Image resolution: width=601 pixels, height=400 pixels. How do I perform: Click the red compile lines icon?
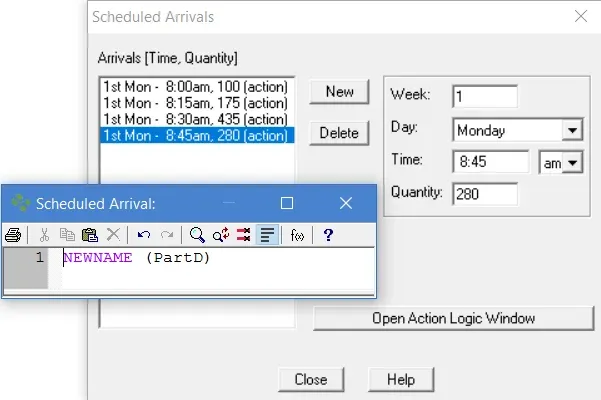tap(243, 235)
